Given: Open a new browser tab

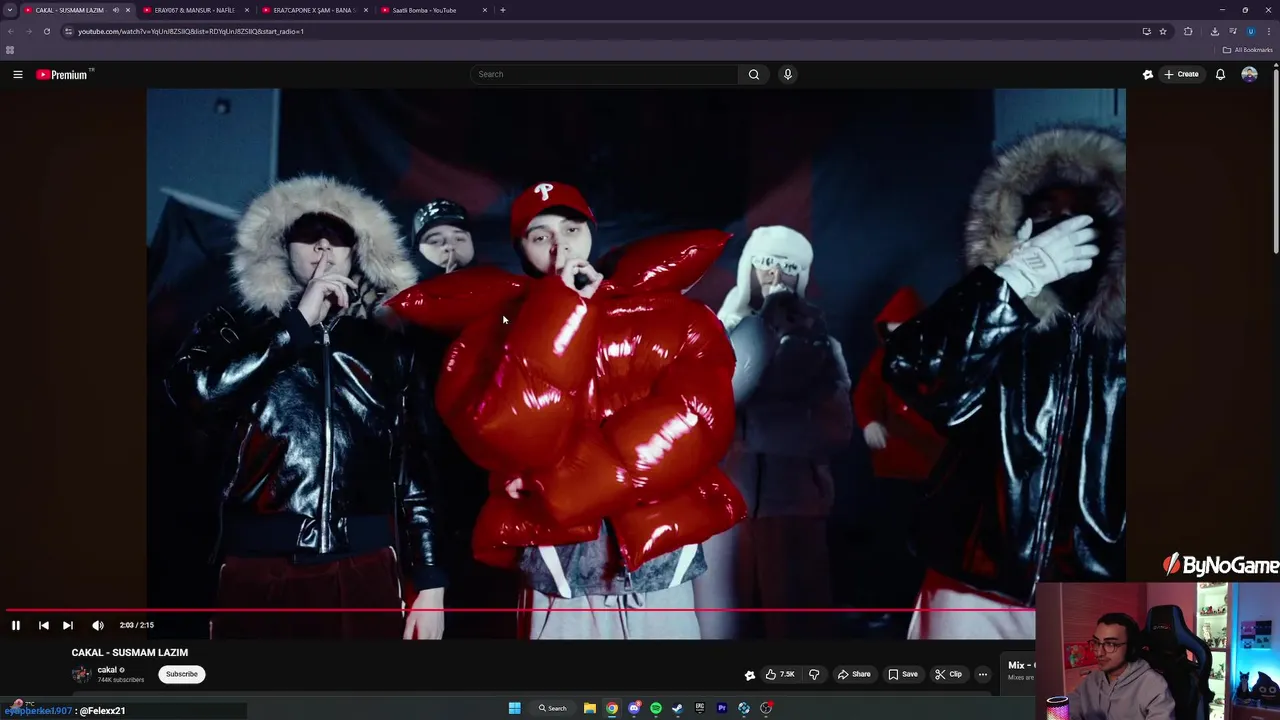Looking at the screenshot, I should pyautogui.click(x=503, y=10).
